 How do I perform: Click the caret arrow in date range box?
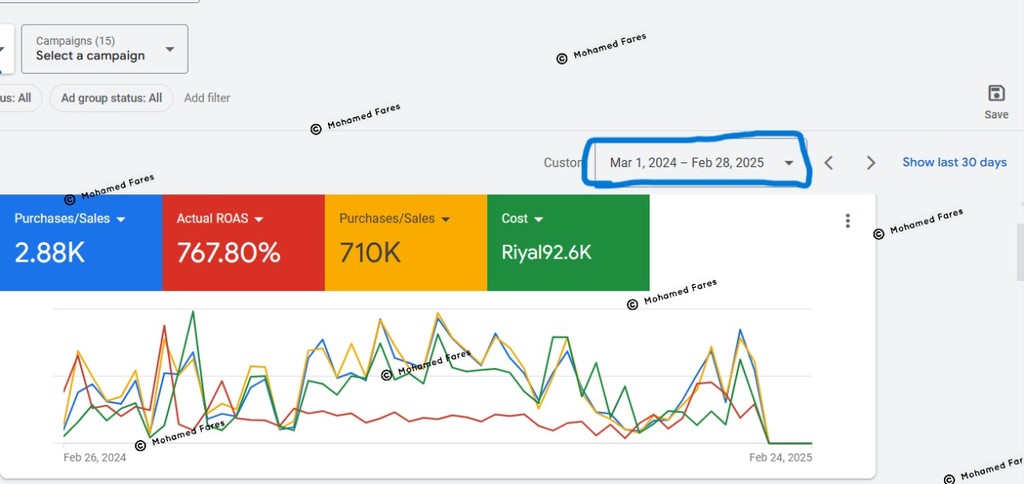(x=789, y=163)
